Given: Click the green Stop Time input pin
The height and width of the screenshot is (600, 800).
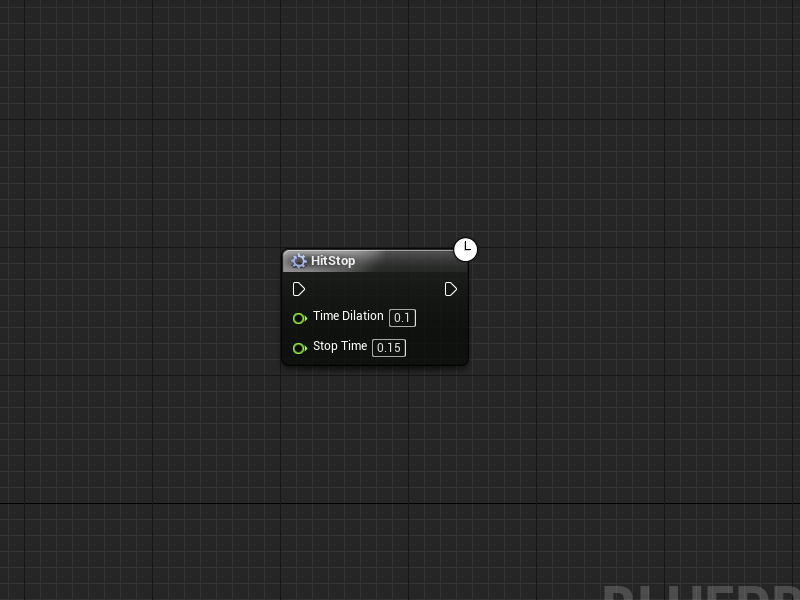Looking at the screenshot, I should coord(299,348).
